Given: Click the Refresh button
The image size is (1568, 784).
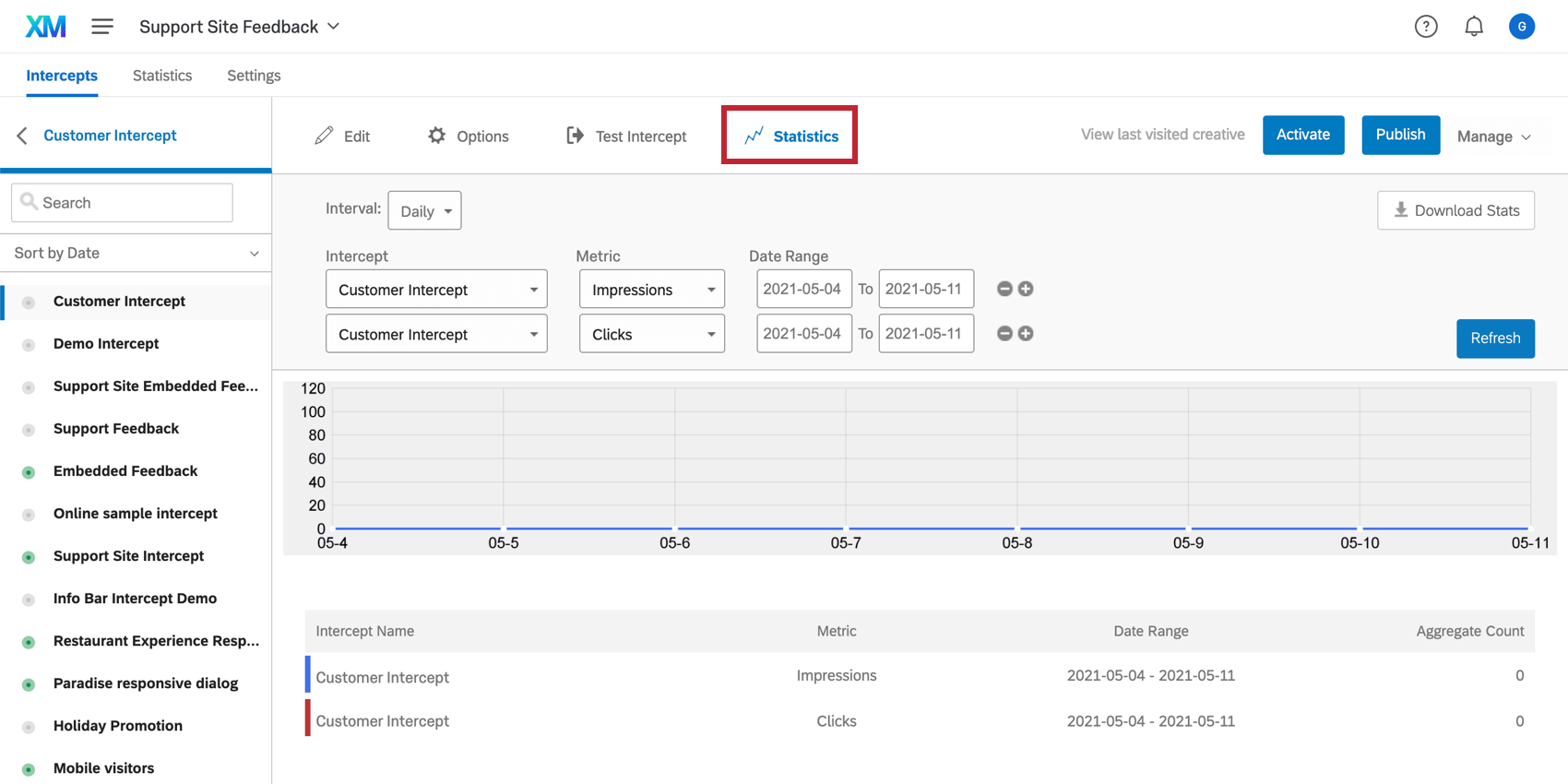Looking at the screenshot, I should 1495,339.
